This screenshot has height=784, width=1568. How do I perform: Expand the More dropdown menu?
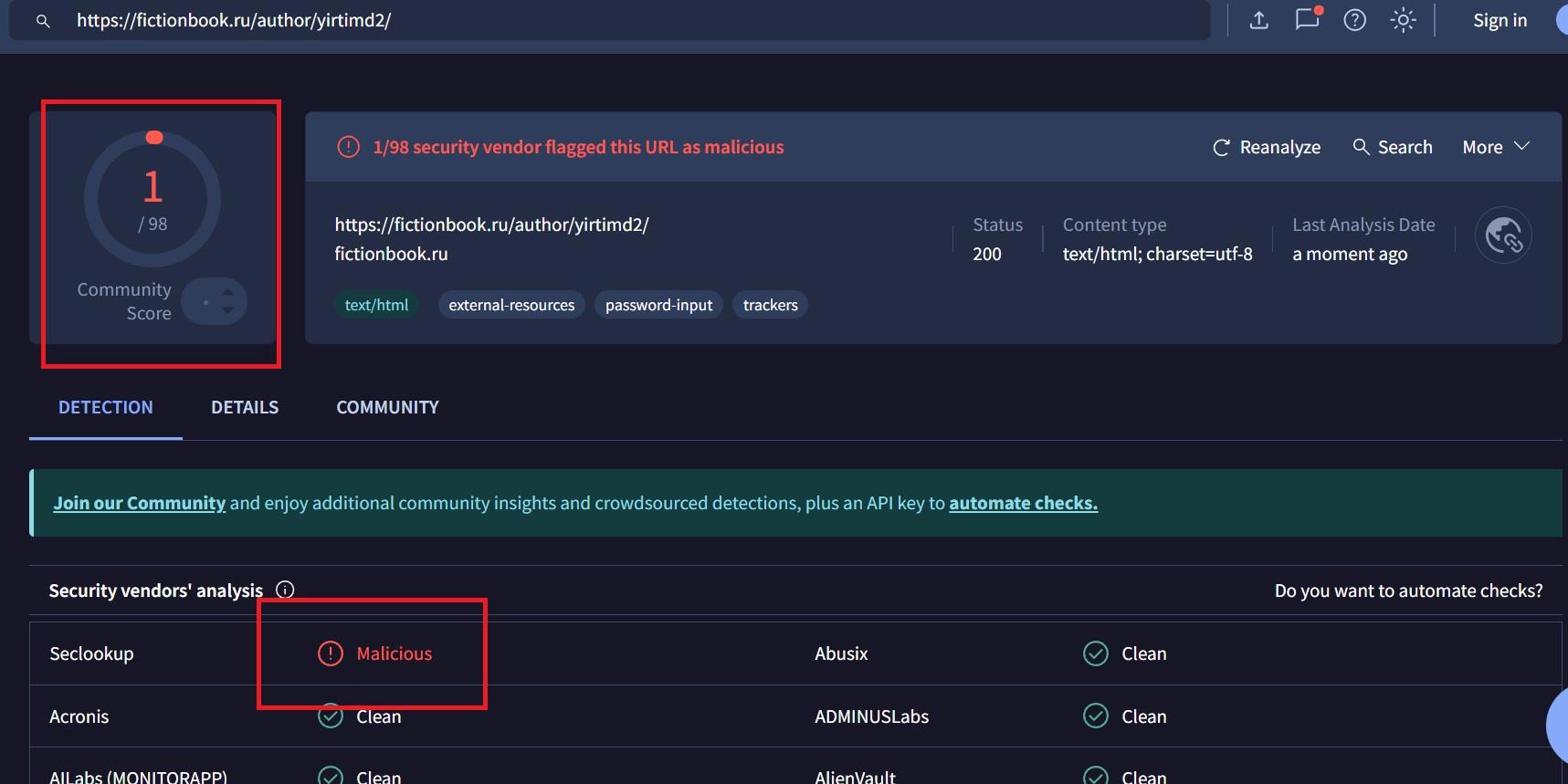coord(1495,147)
